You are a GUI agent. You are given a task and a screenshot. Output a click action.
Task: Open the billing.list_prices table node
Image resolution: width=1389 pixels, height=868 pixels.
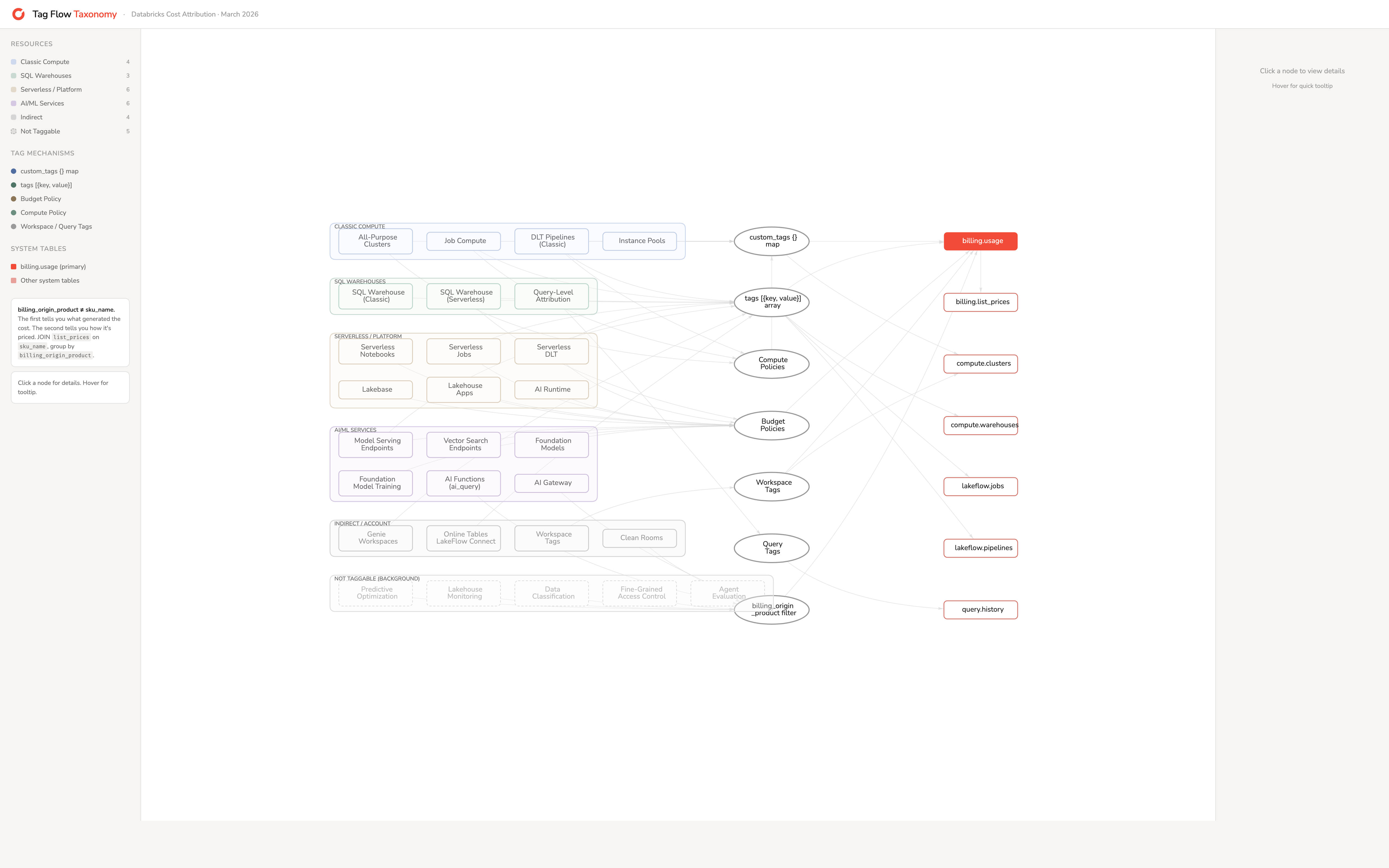[x=980, y=302]
